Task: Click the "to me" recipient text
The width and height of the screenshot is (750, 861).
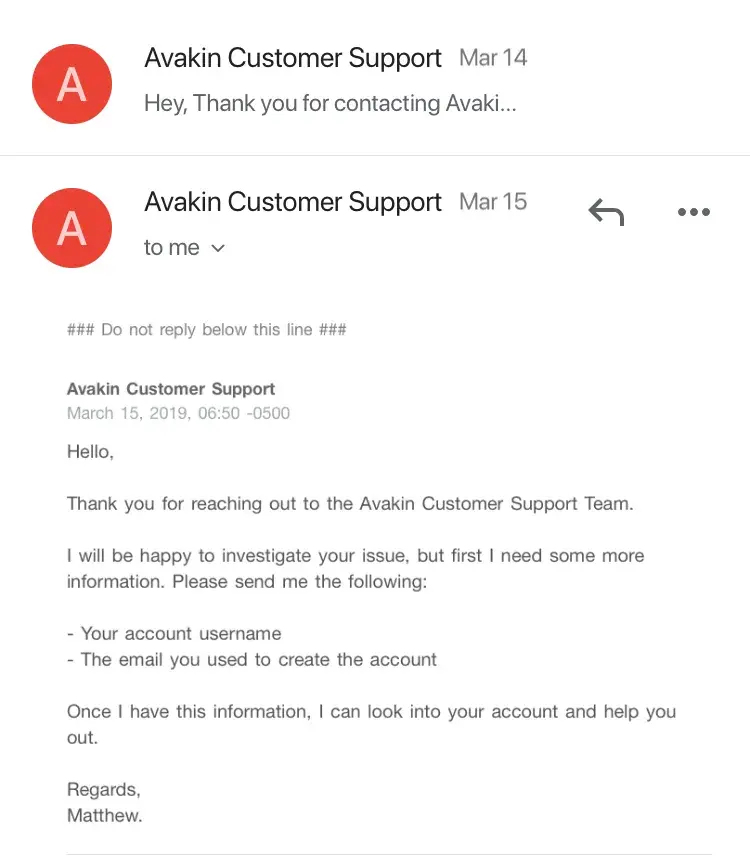Action: [171, 248]
